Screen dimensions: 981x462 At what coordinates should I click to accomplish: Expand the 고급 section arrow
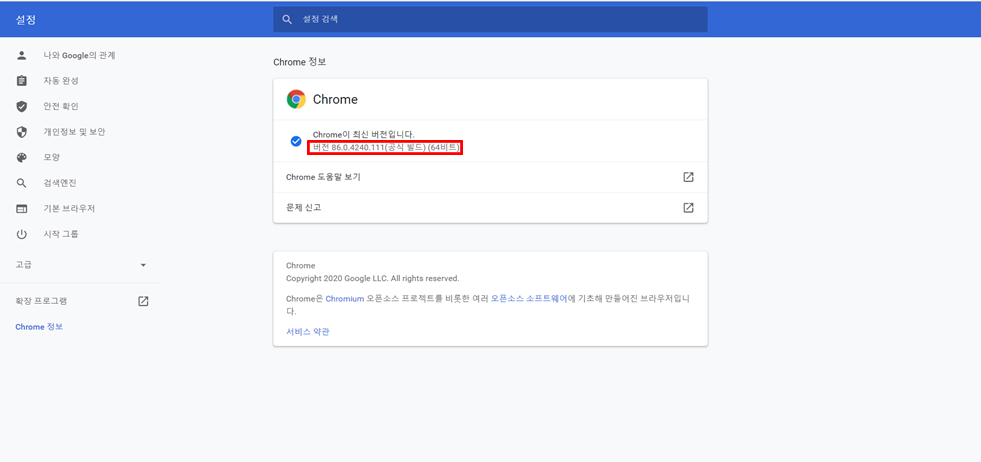pyautogui.click(x=143, y=265)
